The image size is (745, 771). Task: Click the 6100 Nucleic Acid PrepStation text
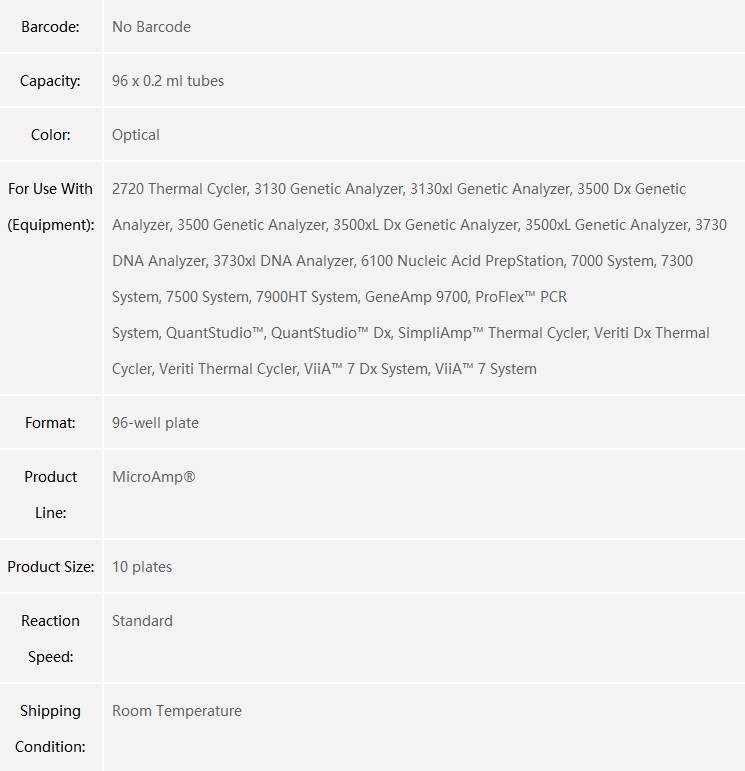[462, 261]
